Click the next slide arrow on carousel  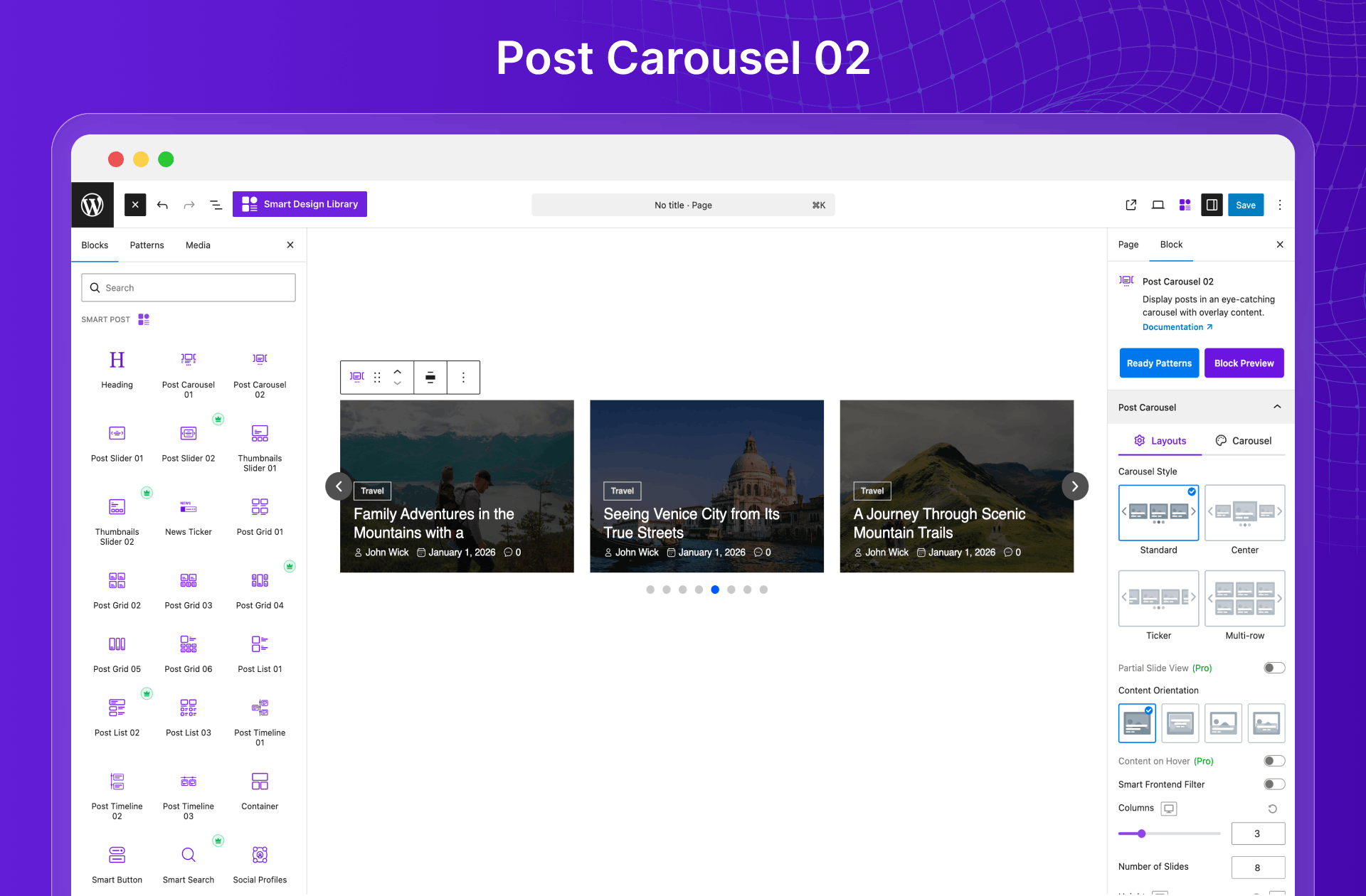click(1074, 486)
